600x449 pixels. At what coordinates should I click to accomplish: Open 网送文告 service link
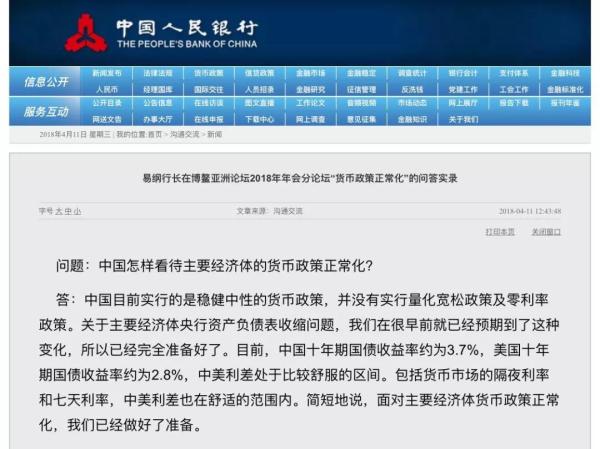(107, 119)
